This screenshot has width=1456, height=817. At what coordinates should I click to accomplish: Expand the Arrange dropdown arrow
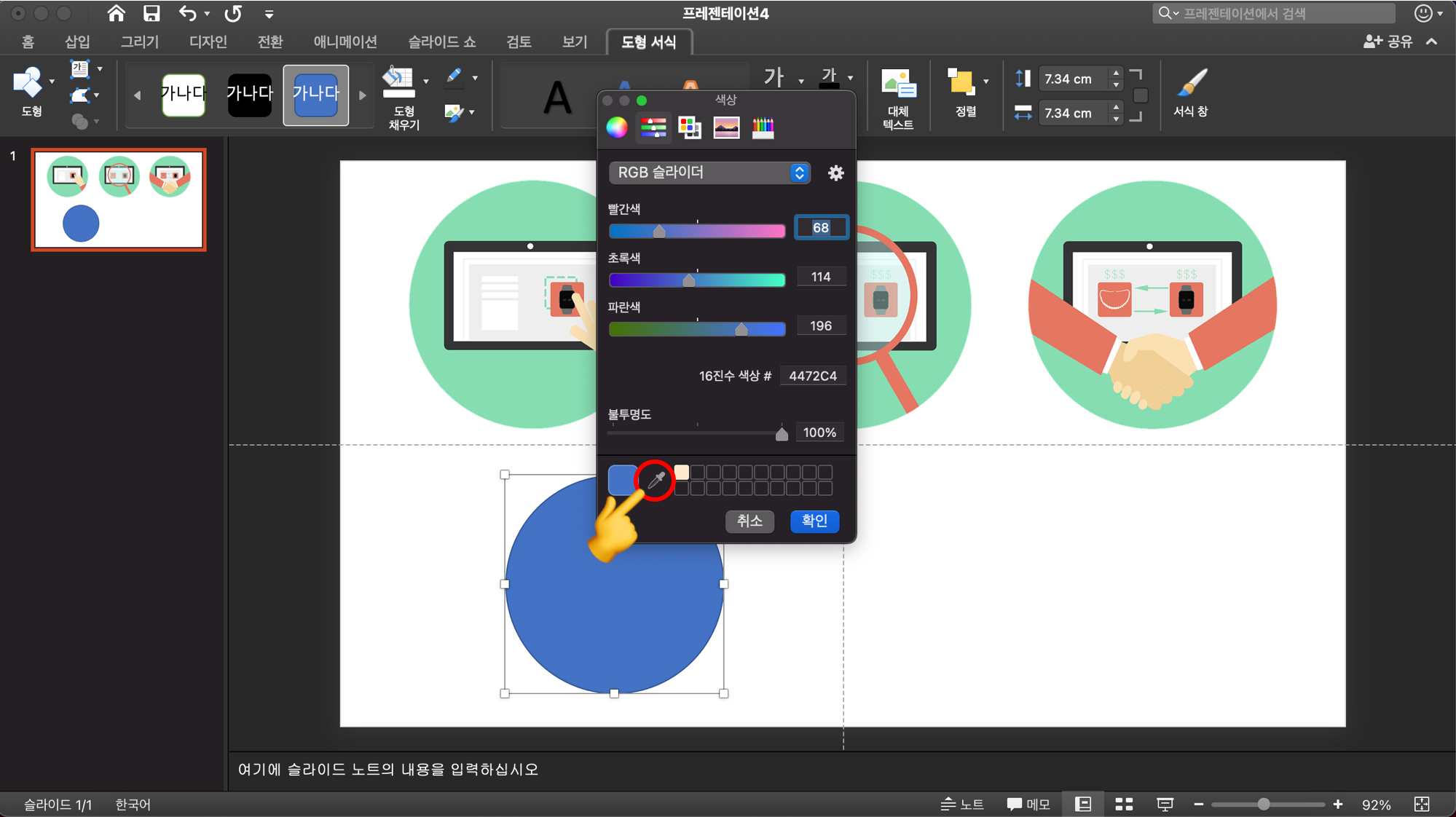(x=986, y=81)
